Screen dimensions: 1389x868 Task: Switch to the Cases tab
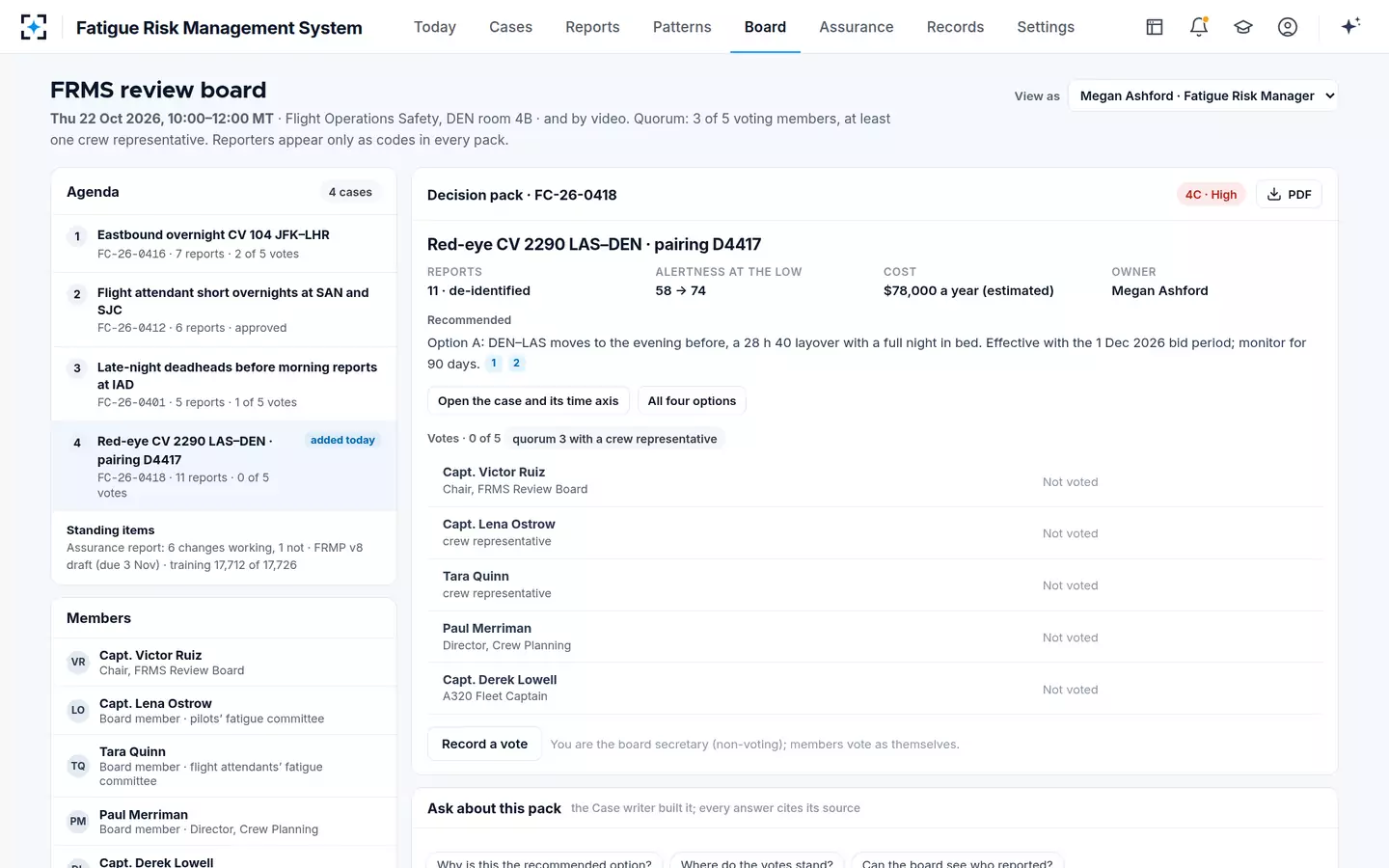[x=510, y=27]
